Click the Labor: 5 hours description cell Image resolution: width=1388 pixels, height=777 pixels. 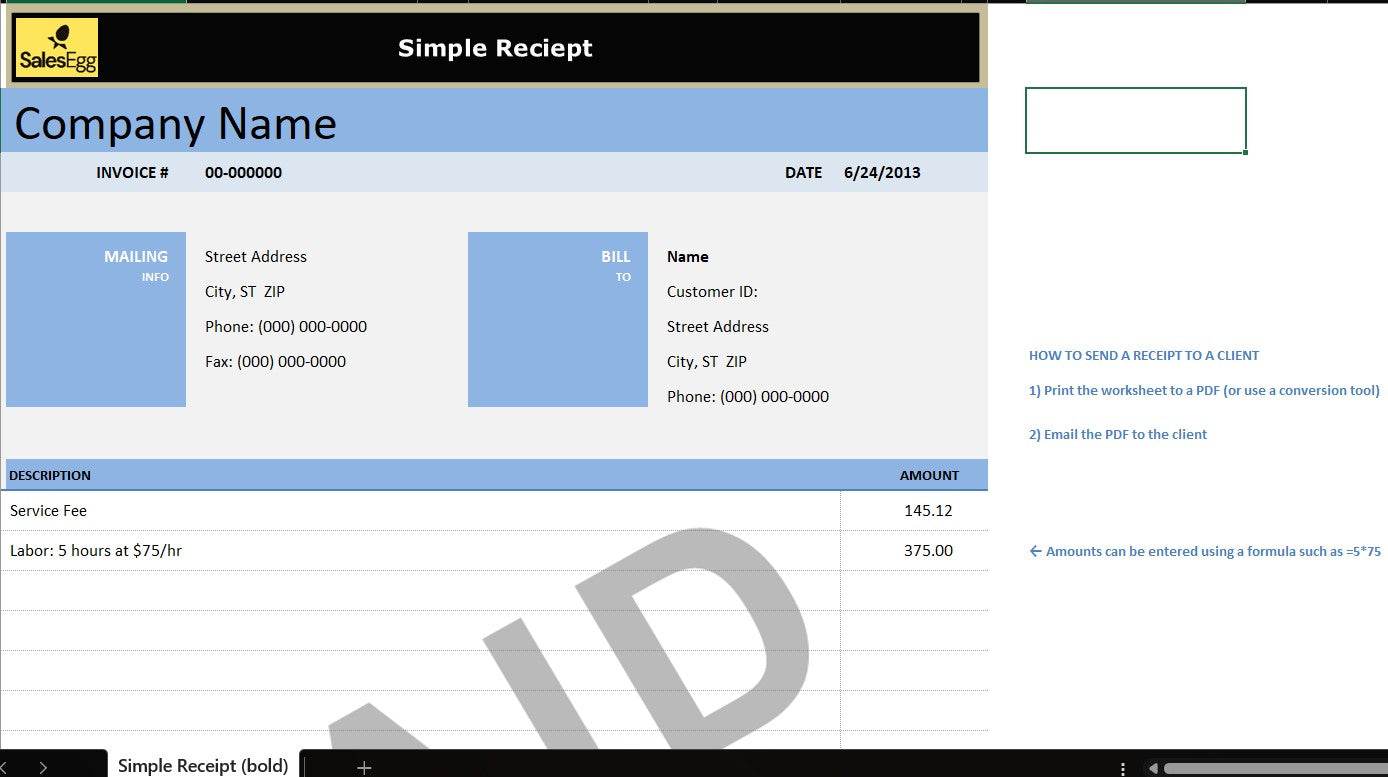pyautogui.click(x=96, y=550)
